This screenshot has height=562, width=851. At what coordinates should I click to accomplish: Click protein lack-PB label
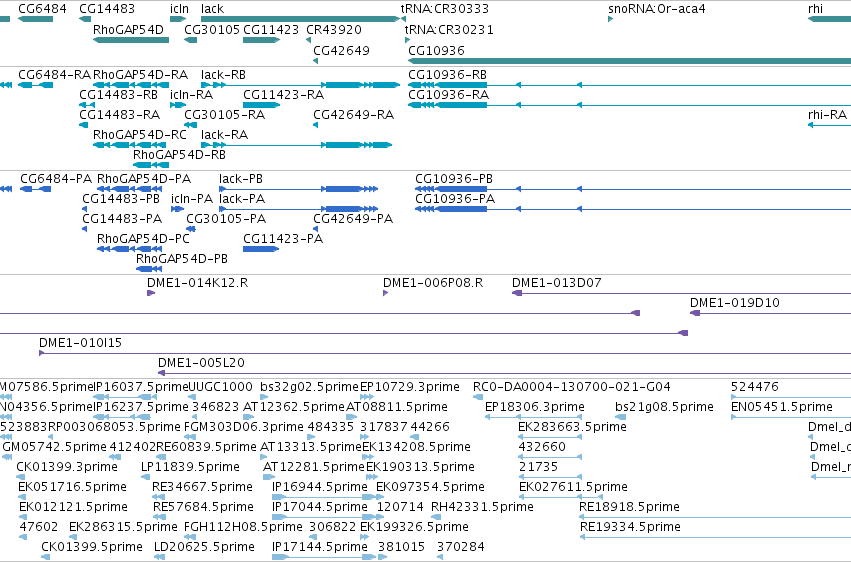coord(241,178)
